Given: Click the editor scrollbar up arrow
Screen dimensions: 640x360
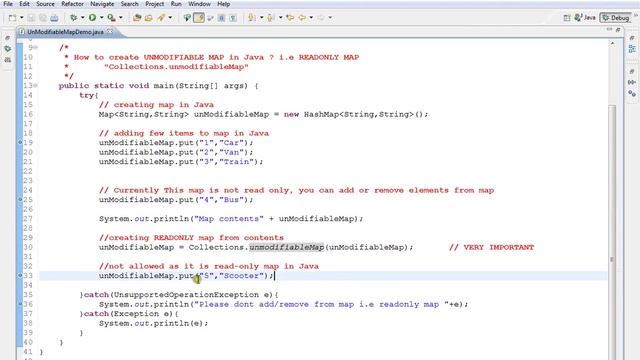Looking at the screenshot, I should tap(612, 43).
